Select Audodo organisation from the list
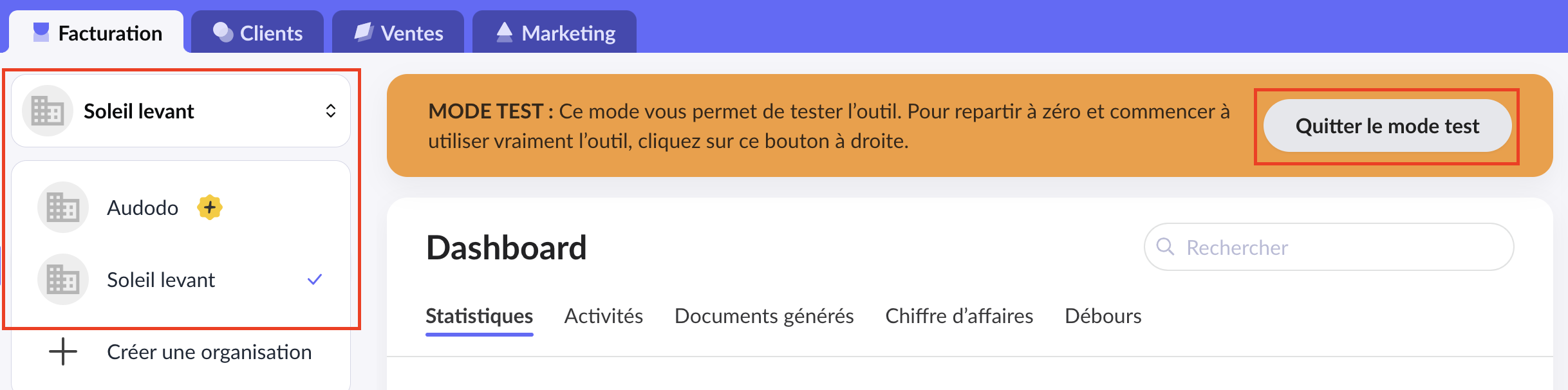The width and height of the screenshot is (1568, 390). click(143, 208)
